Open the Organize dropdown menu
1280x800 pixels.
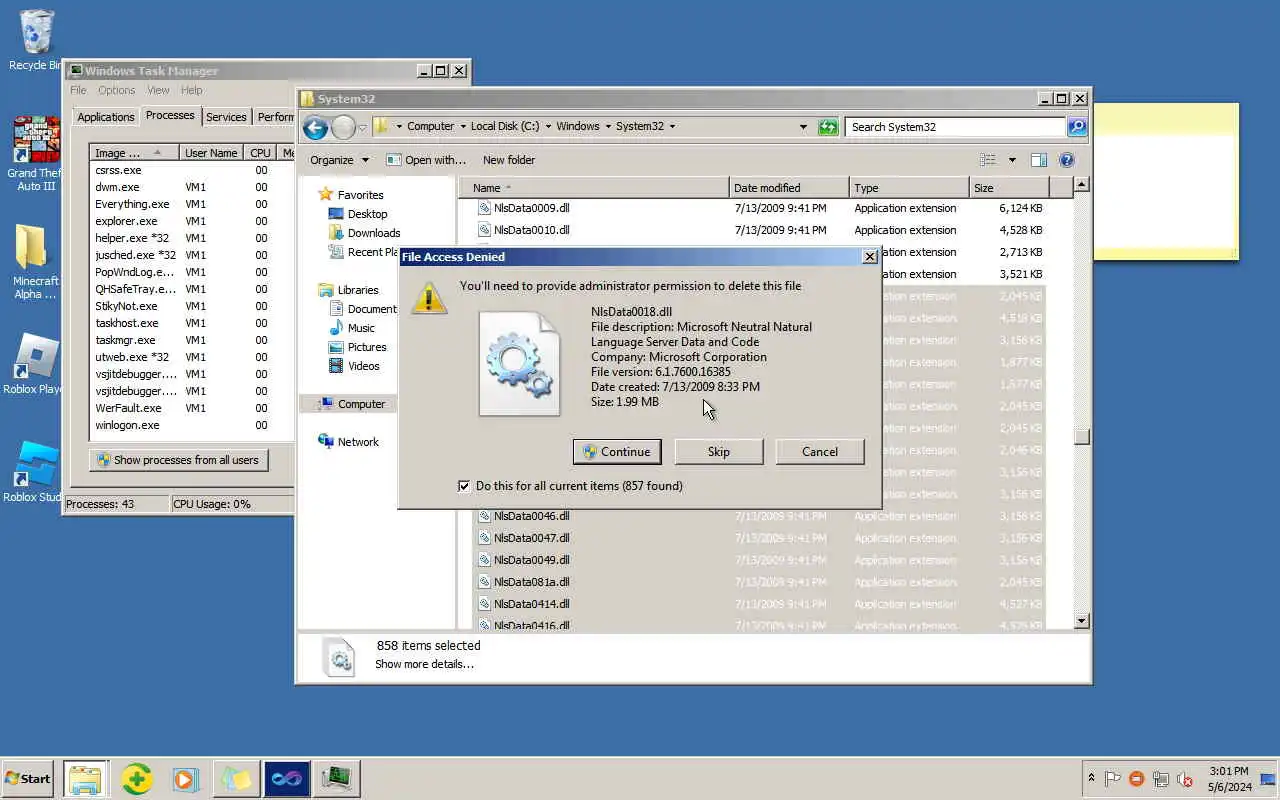pos(339,160)
